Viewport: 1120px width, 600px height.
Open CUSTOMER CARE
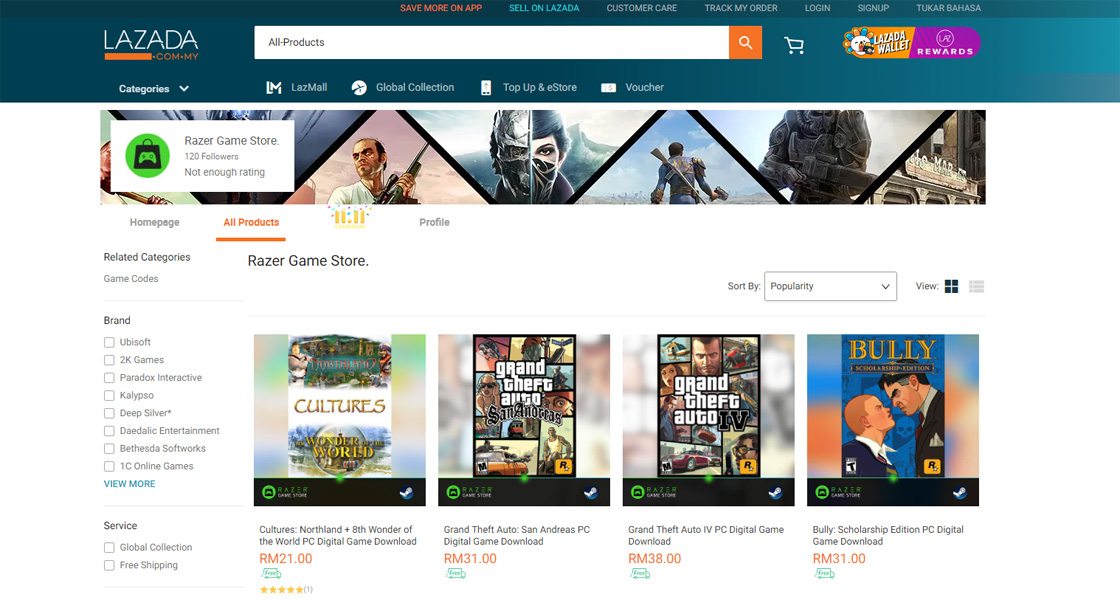tap(641, 9)
